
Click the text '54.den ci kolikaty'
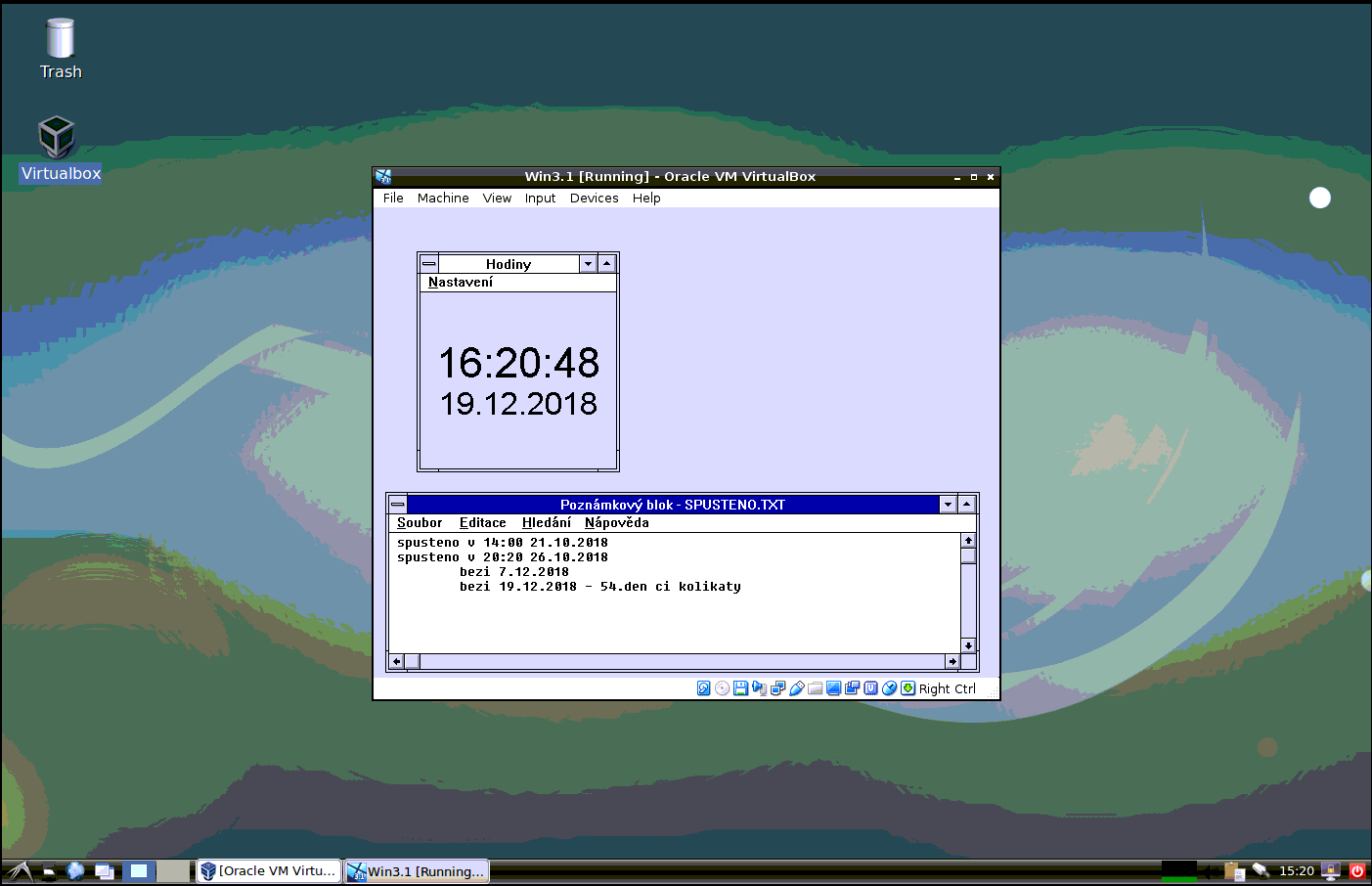(x=671, y=587)
